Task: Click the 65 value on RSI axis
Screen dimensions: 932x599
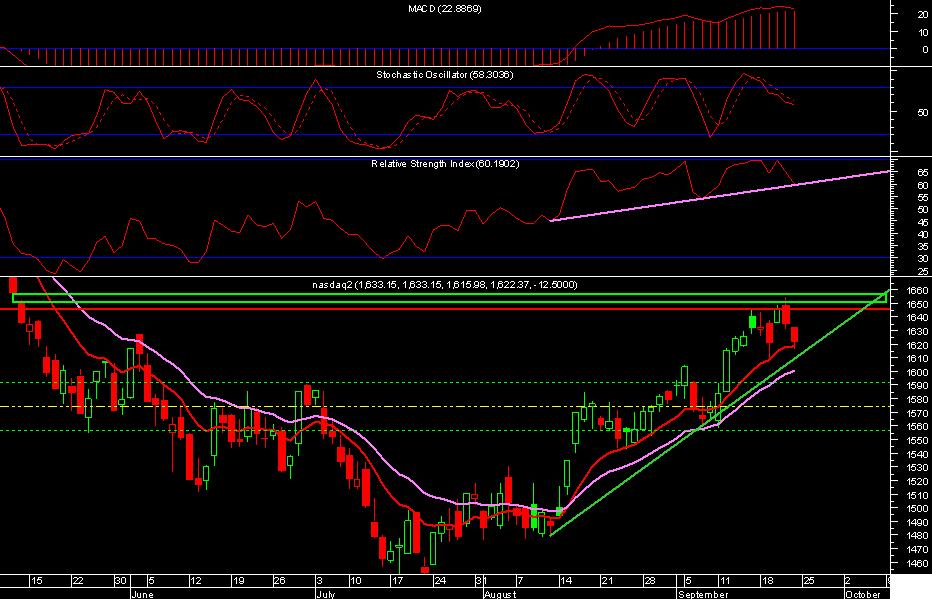Action: click(x=922, y=173)
